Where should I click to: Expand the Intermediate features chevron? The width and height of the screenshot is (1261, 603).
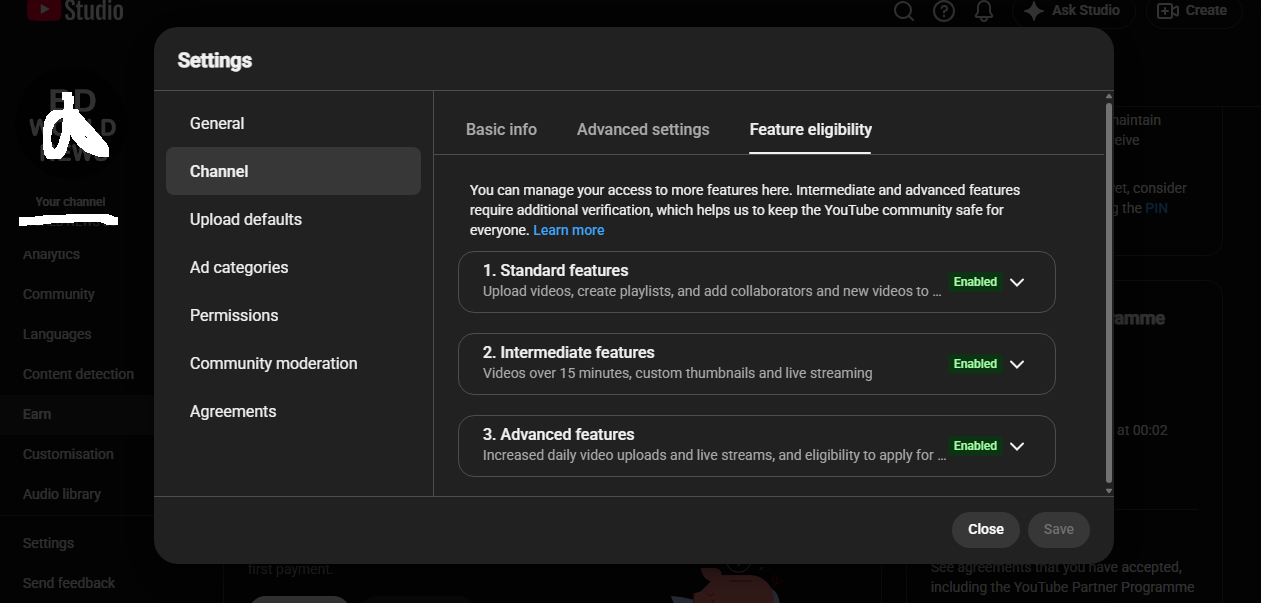coord(1017,364)
